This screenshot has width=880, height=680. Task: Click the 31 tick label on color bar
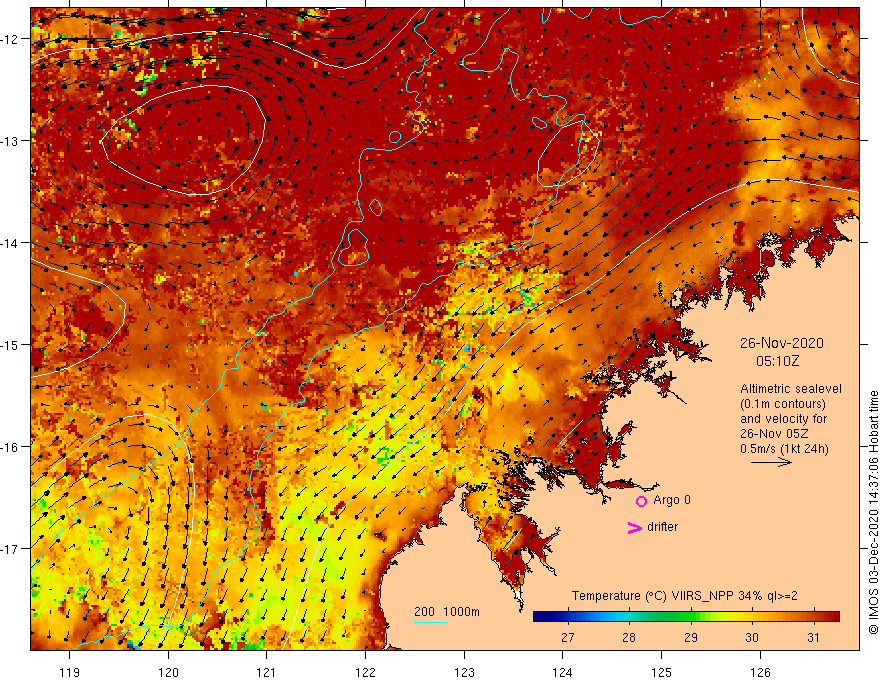coord(813,637)
